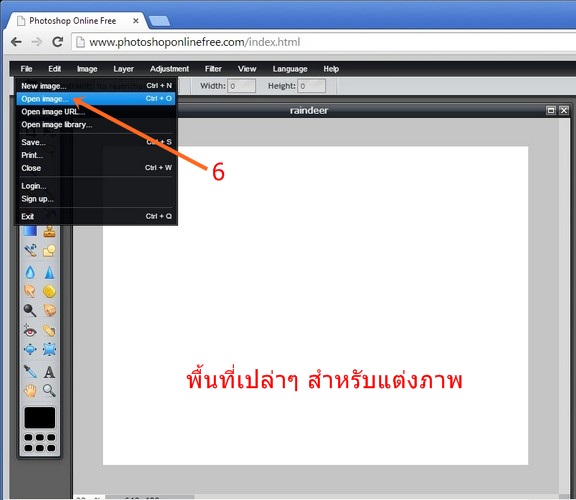The image size is (576, 500).
Task: Select the yellow Sponge tool
Action: pyautogui.click(x=49, y=292)
